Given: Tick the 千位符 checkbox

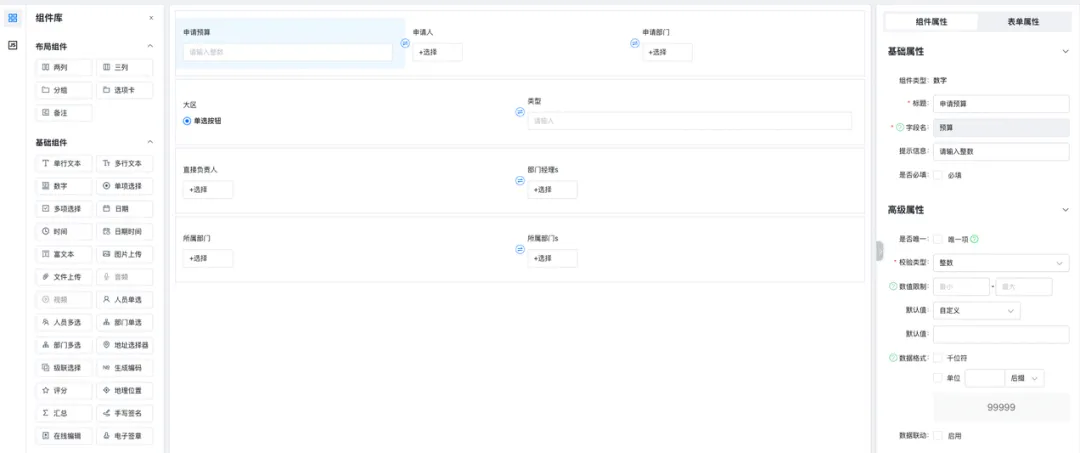Looking at the screenshot, I should pos(937,357).
